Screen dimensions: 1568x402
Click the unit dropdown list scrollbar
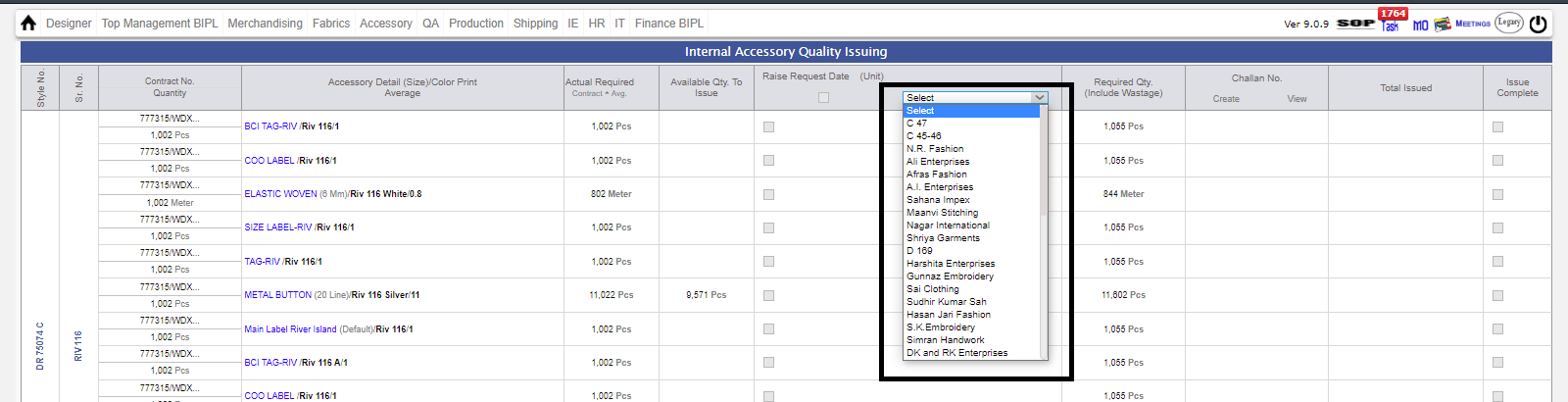point(1044,231)
